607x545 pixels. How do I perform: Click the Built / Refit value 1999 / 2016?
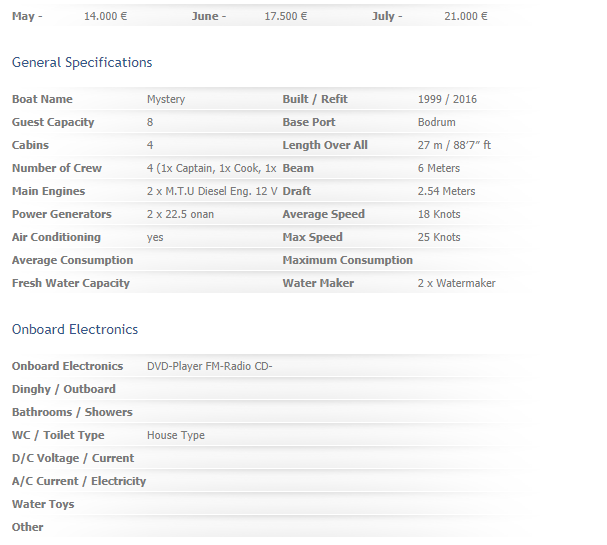coord(447,99)
